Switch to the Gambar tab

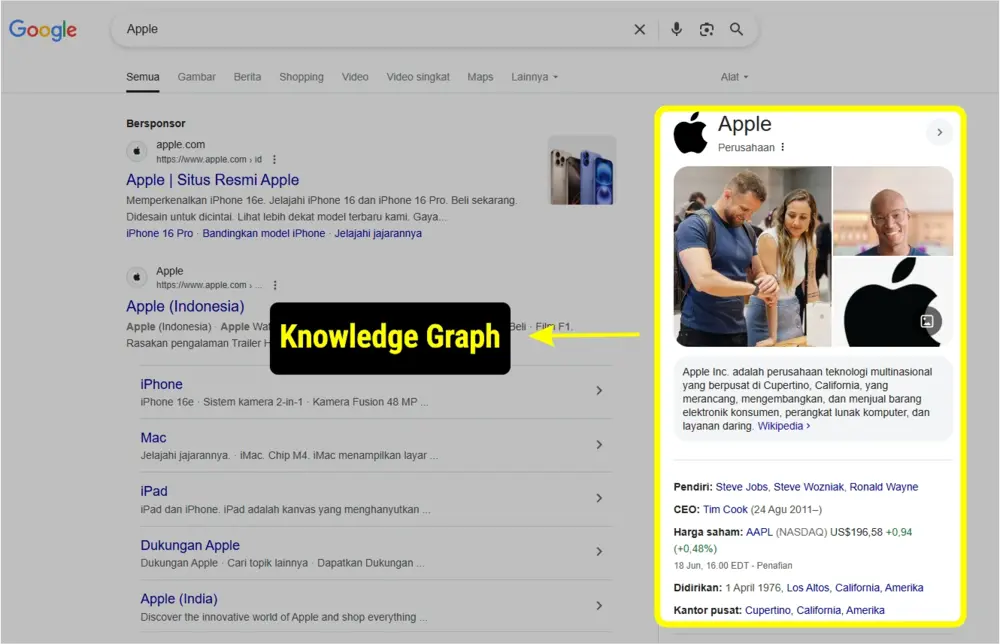click(x=196, y=77)
